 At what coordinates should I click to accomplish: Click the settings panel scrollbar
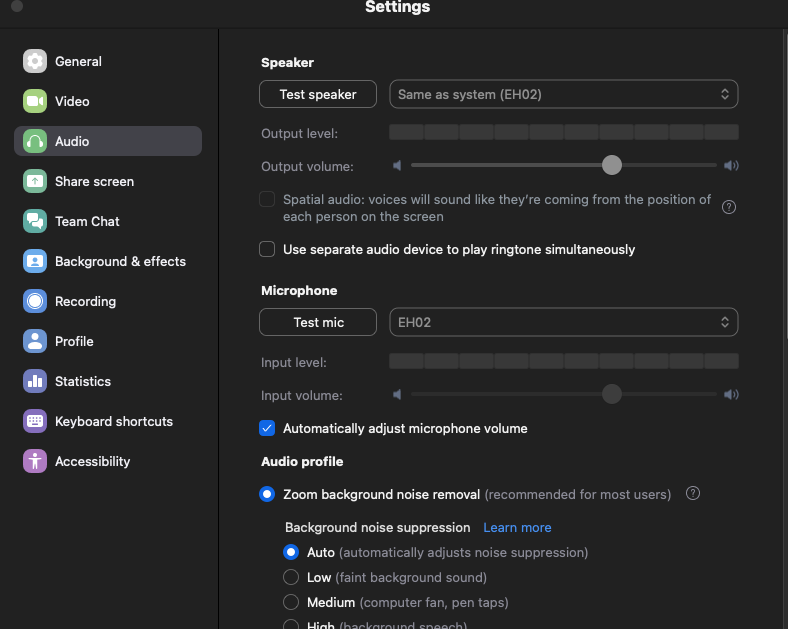(x=785, y=186)
